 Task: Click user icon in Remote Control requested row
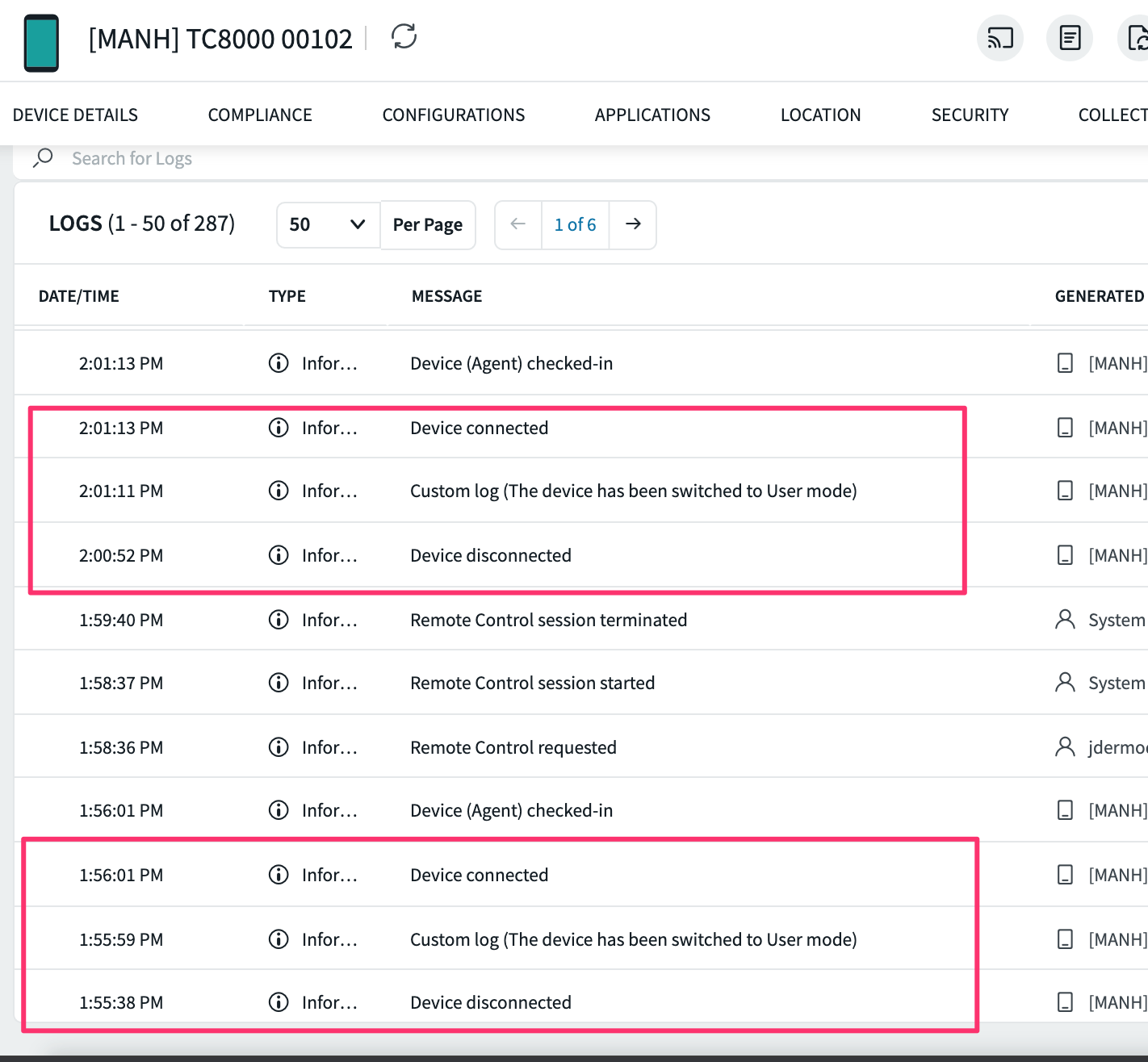[1065, 747]
